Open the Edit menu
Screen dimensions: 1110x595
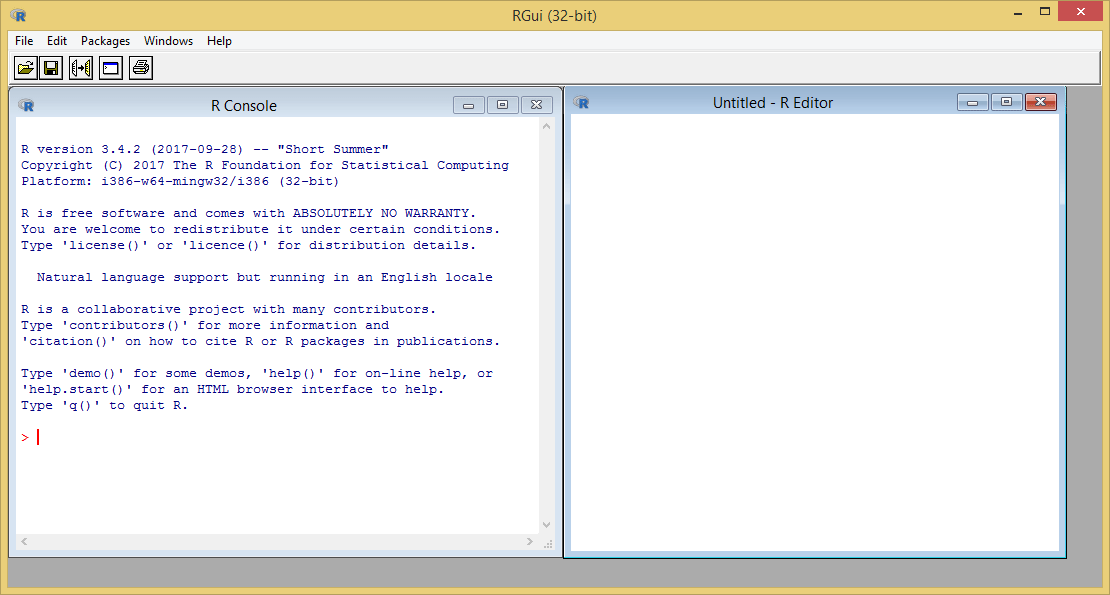(x=57, y=41)
